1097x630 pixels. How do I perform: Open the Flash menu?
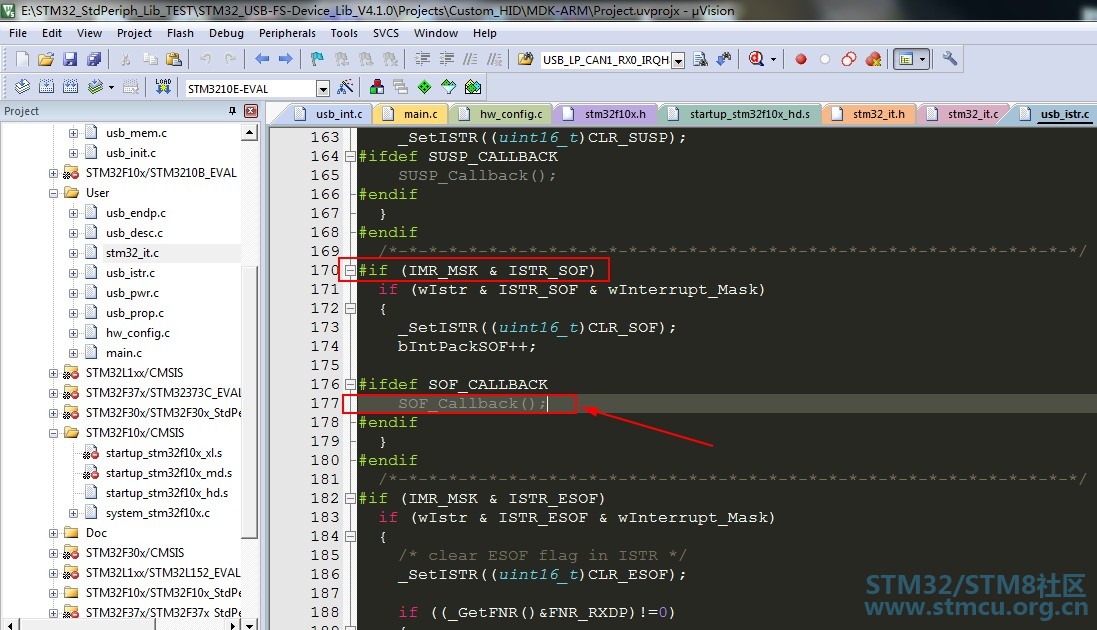(181, 33)
